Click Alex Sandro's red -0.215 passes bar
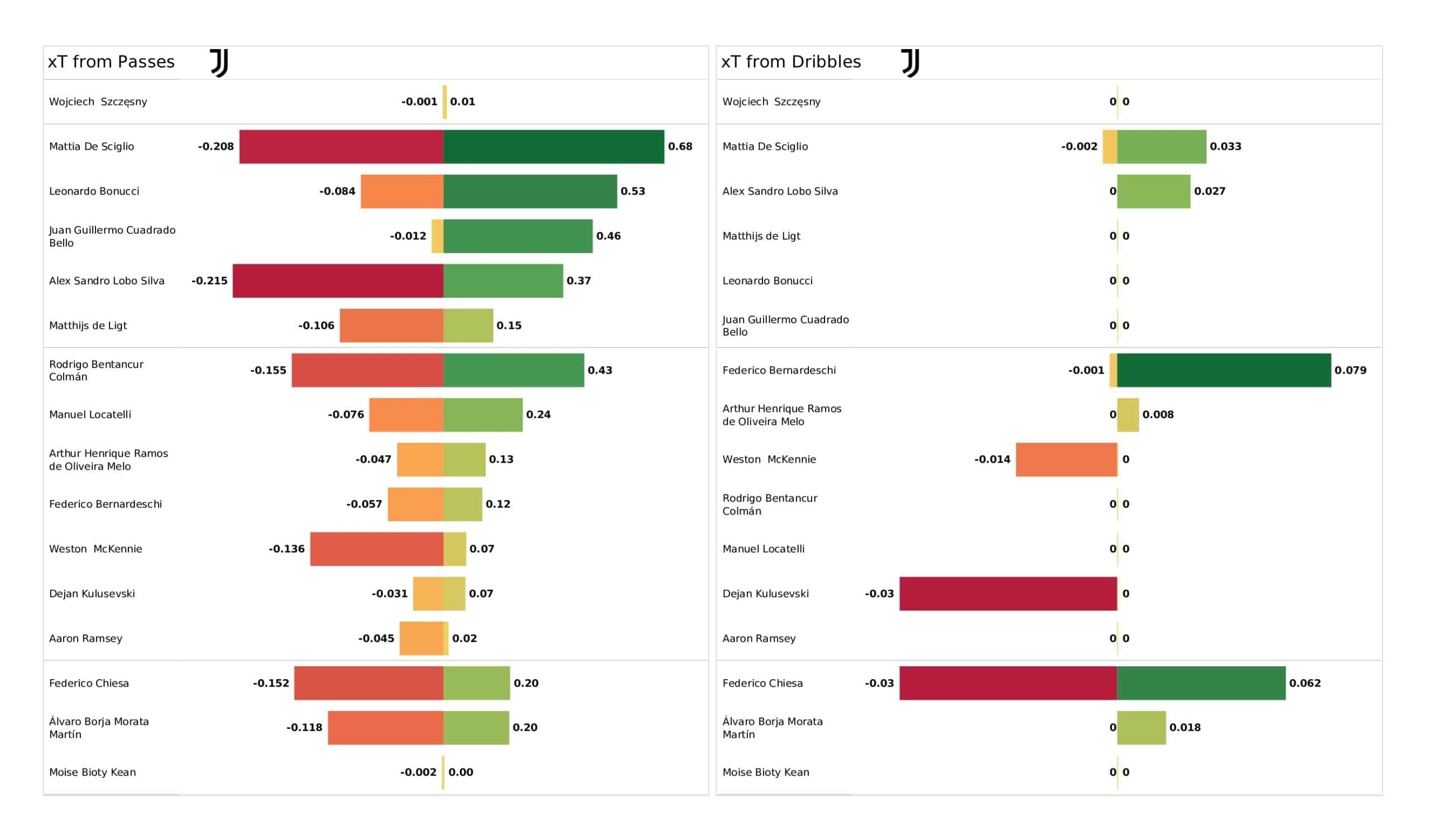 click(337, 281)
